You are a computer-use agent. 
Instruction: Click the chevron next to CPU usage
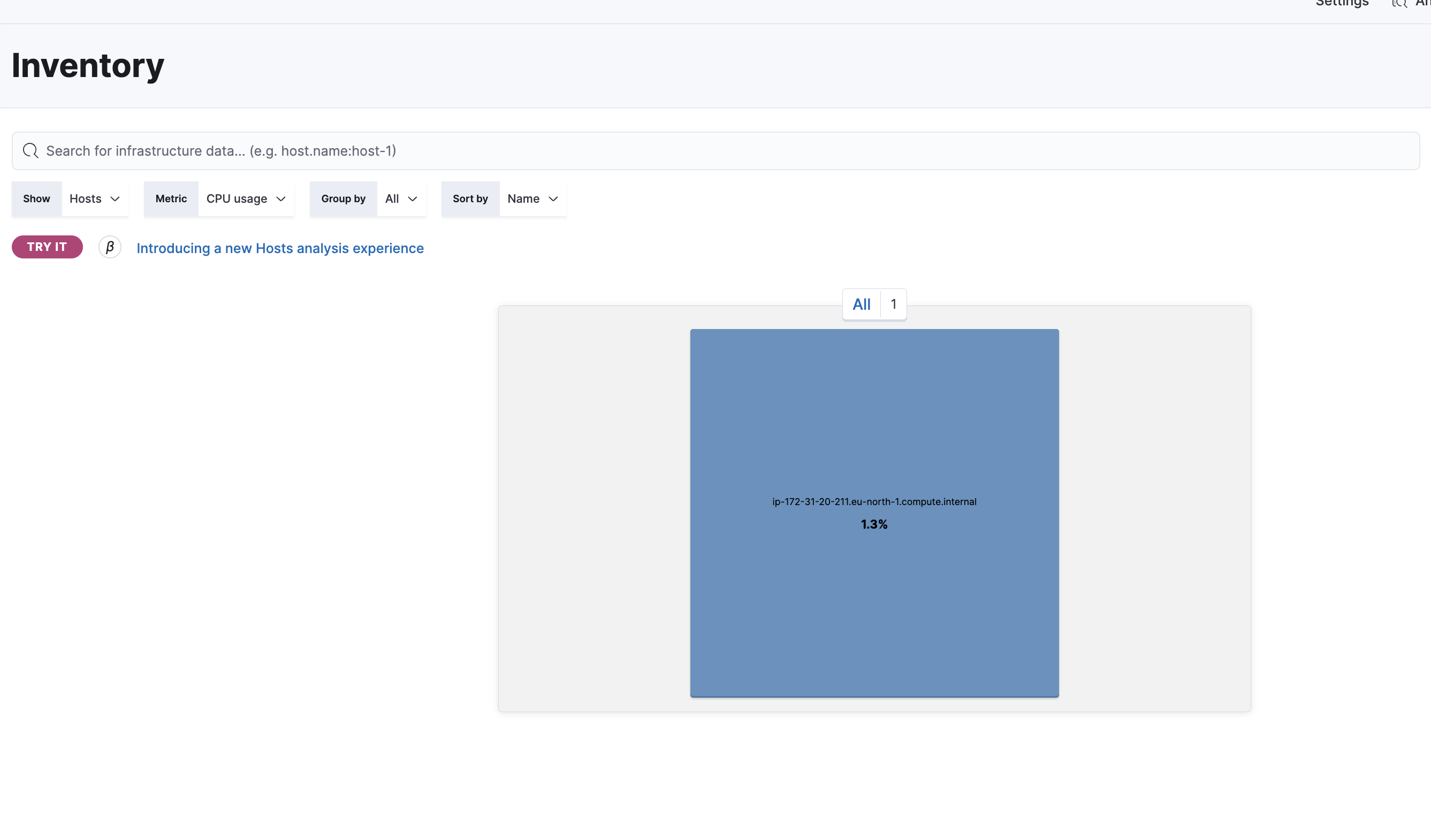coord(280,199)
